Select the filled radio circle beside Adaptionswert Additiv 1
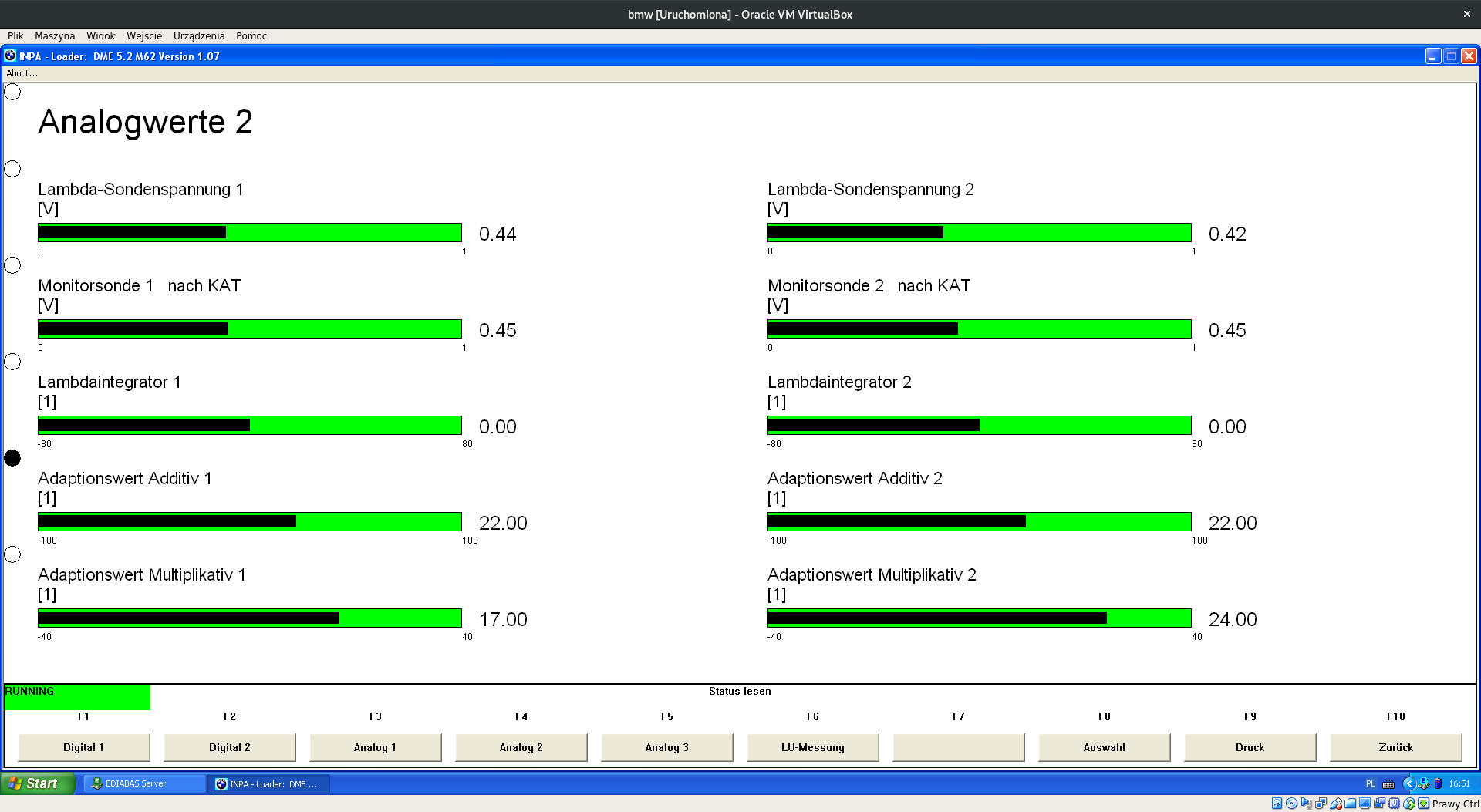The width and height of the screenshot is (1481, 812). [12, 458]
